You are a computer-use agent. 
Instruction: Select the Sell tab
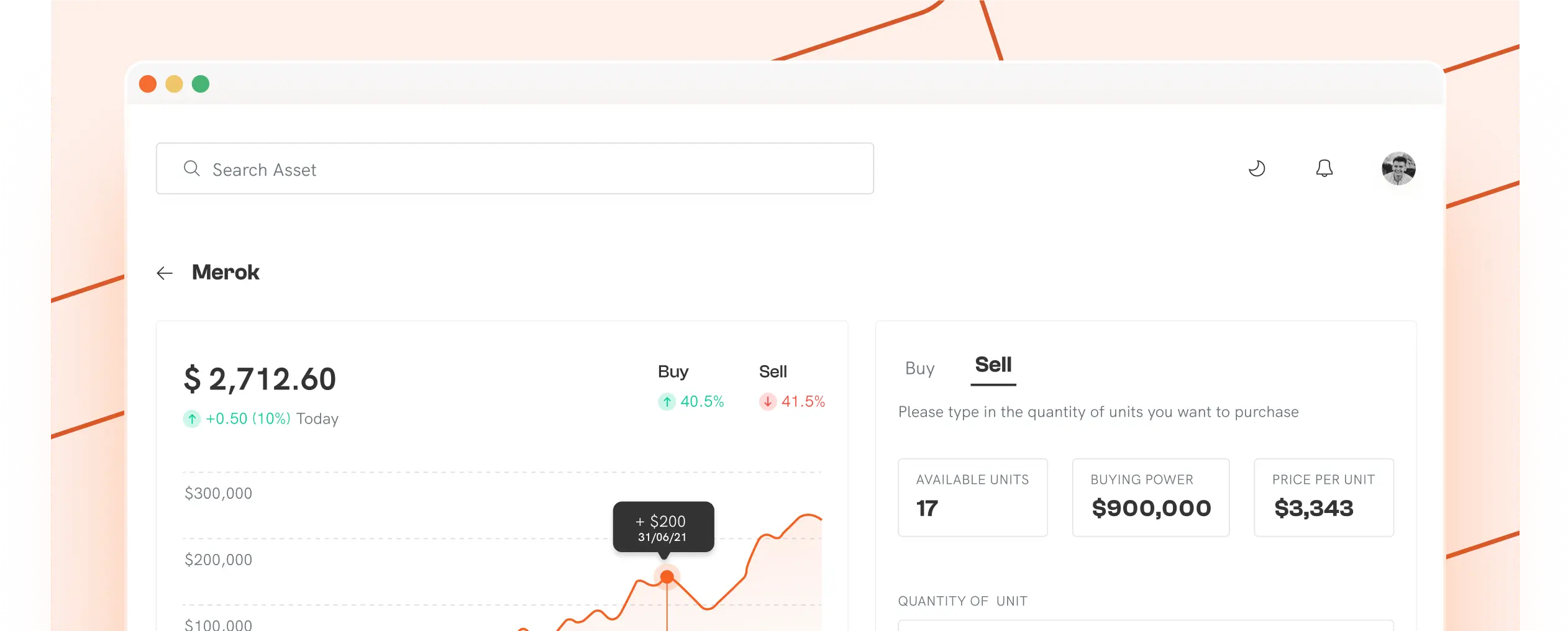(993, 365)
